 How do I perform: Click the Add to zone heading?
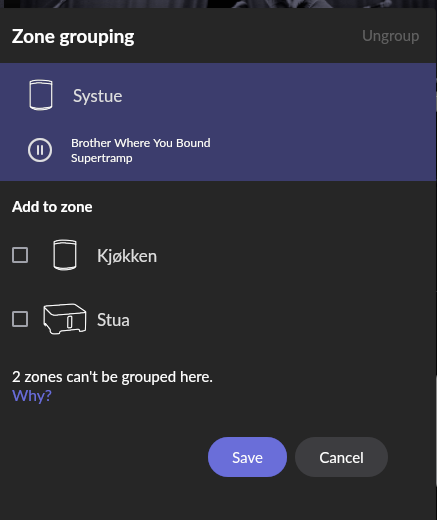tap(52, 207)
